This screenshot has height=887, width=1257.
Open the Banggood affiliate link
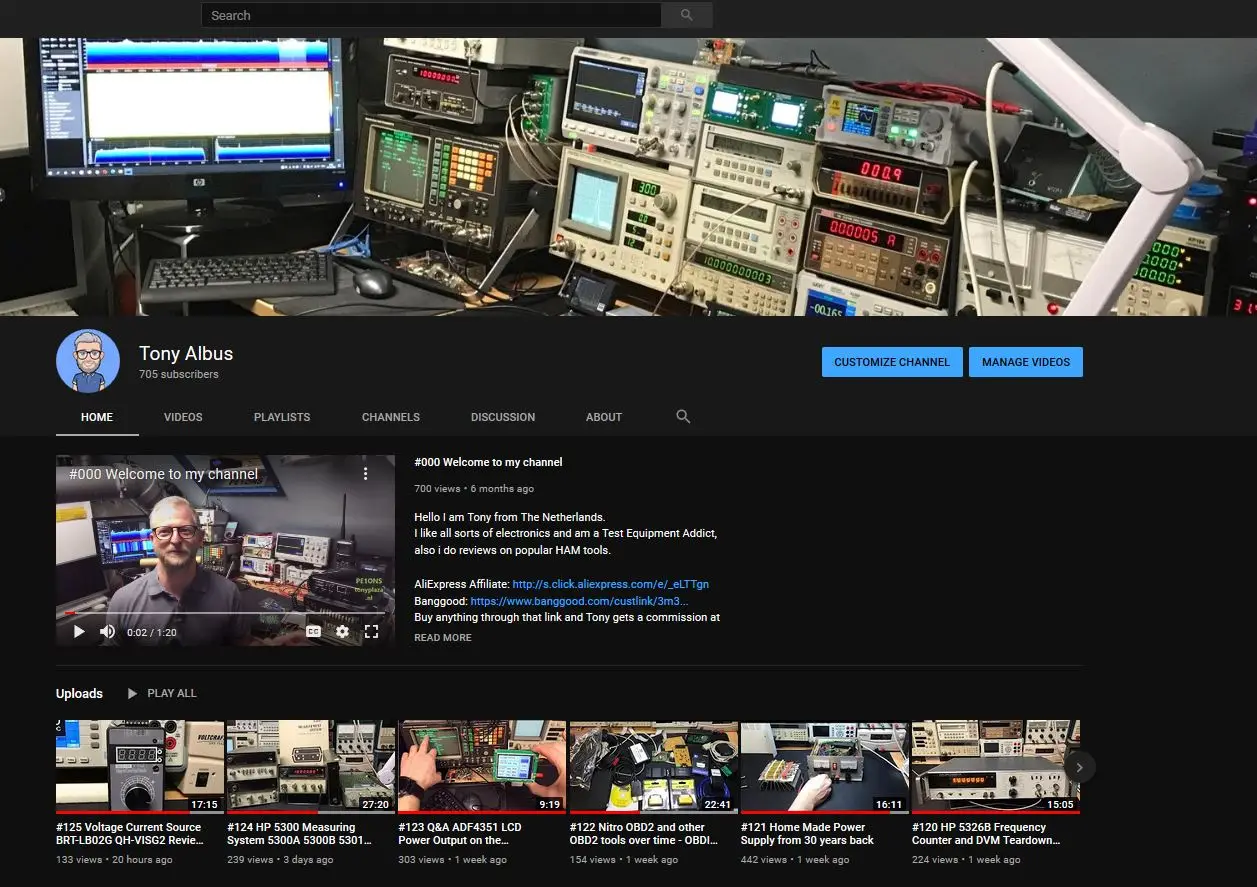(579, 601)
